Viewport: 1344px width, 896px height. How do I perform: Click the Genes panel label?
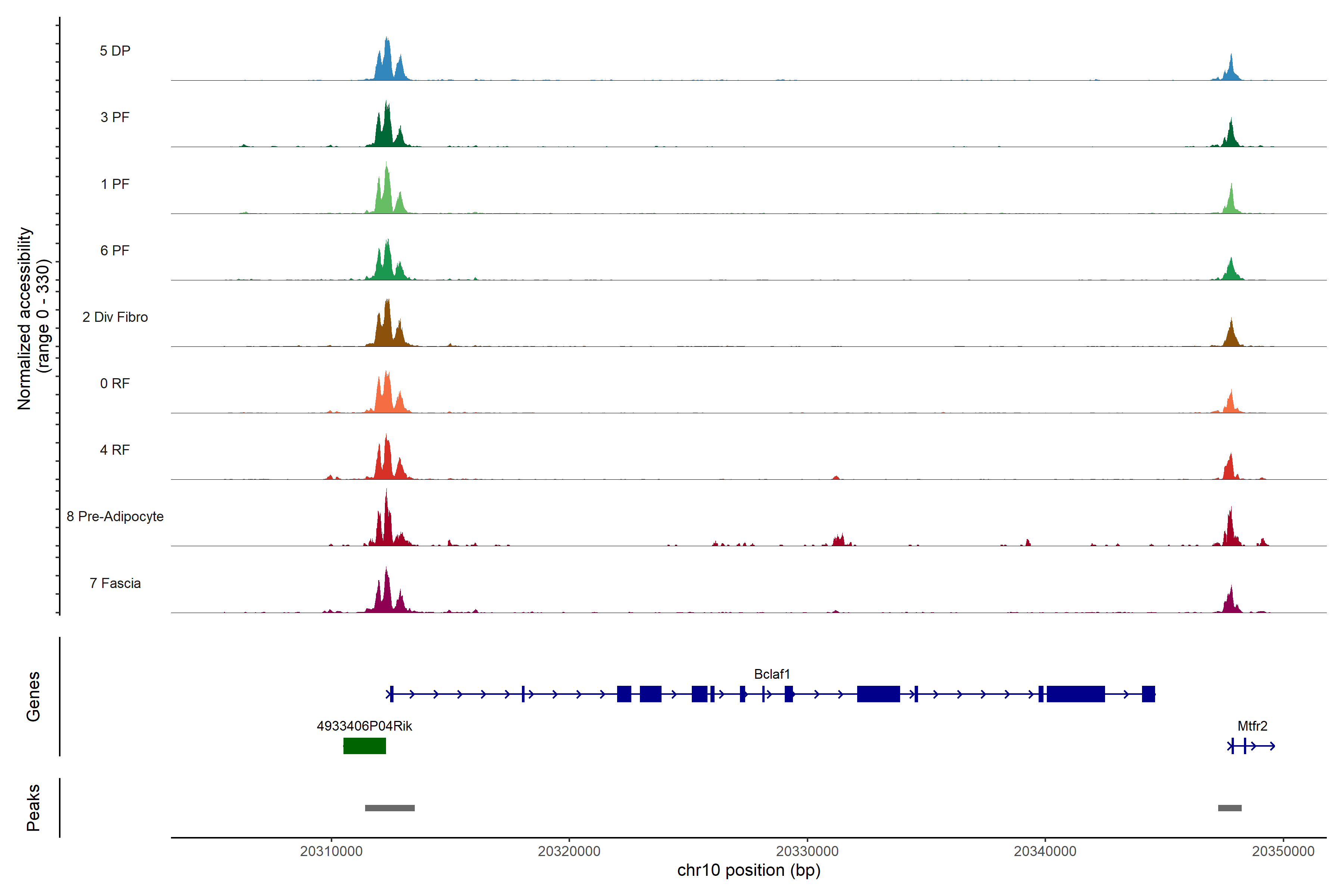coord(33,696)
